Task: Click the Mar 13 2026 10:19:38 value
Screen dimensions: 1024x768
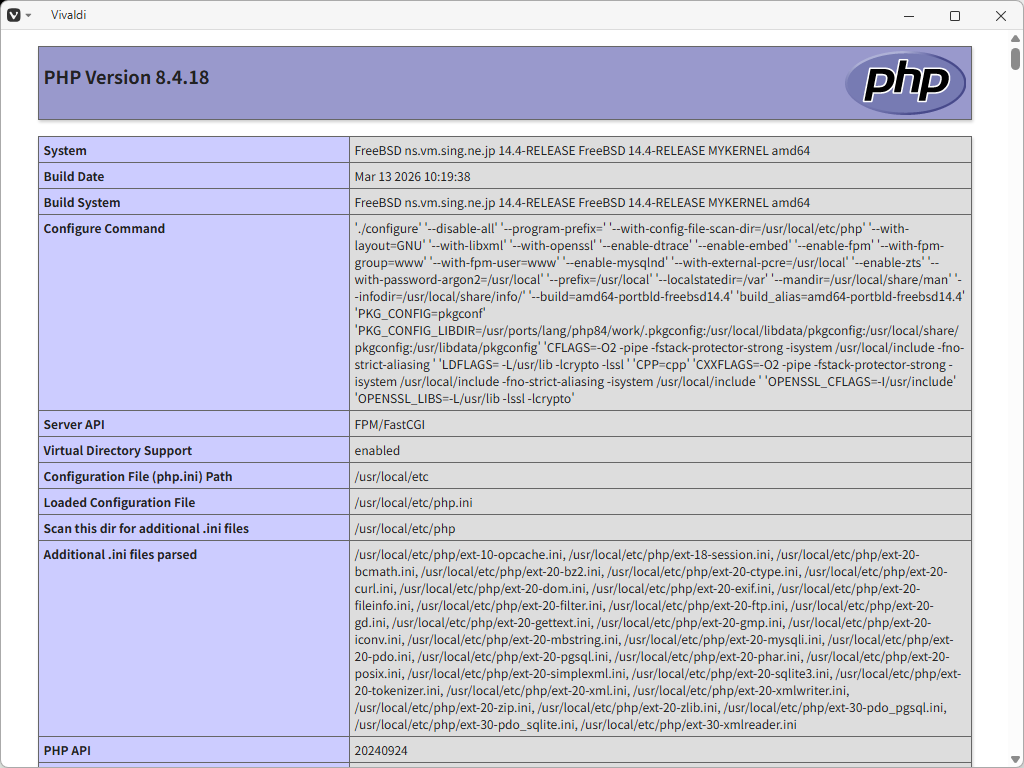Action: coord(412,176)
